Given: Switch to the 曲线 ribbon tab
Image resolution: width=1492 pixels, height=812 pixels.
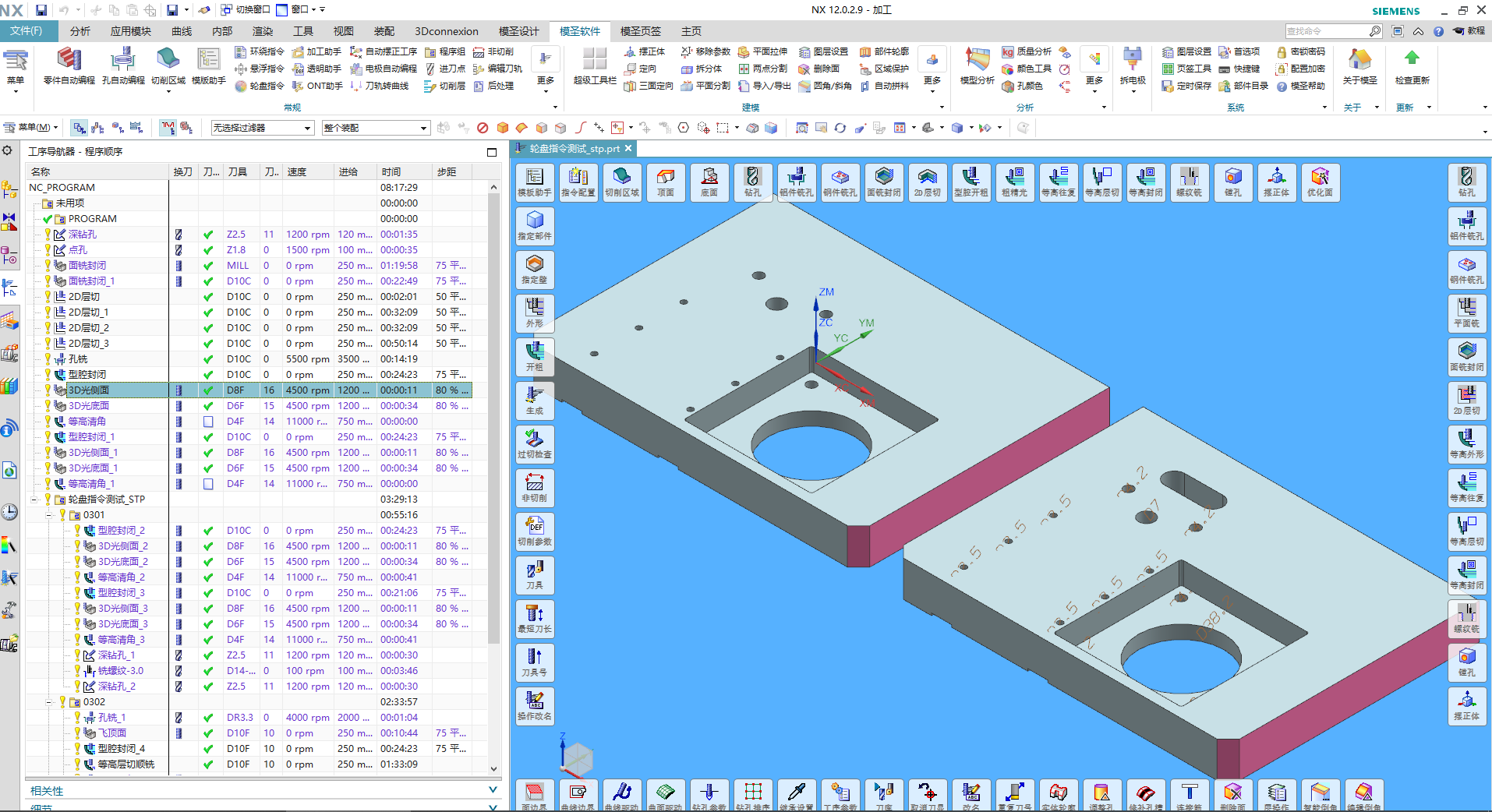Looking at the screenshot, I should [182, 31].
